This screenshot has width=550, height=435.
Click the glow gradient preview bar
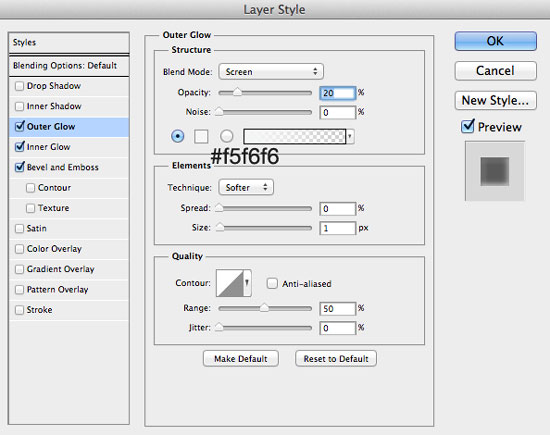point(295,136)
